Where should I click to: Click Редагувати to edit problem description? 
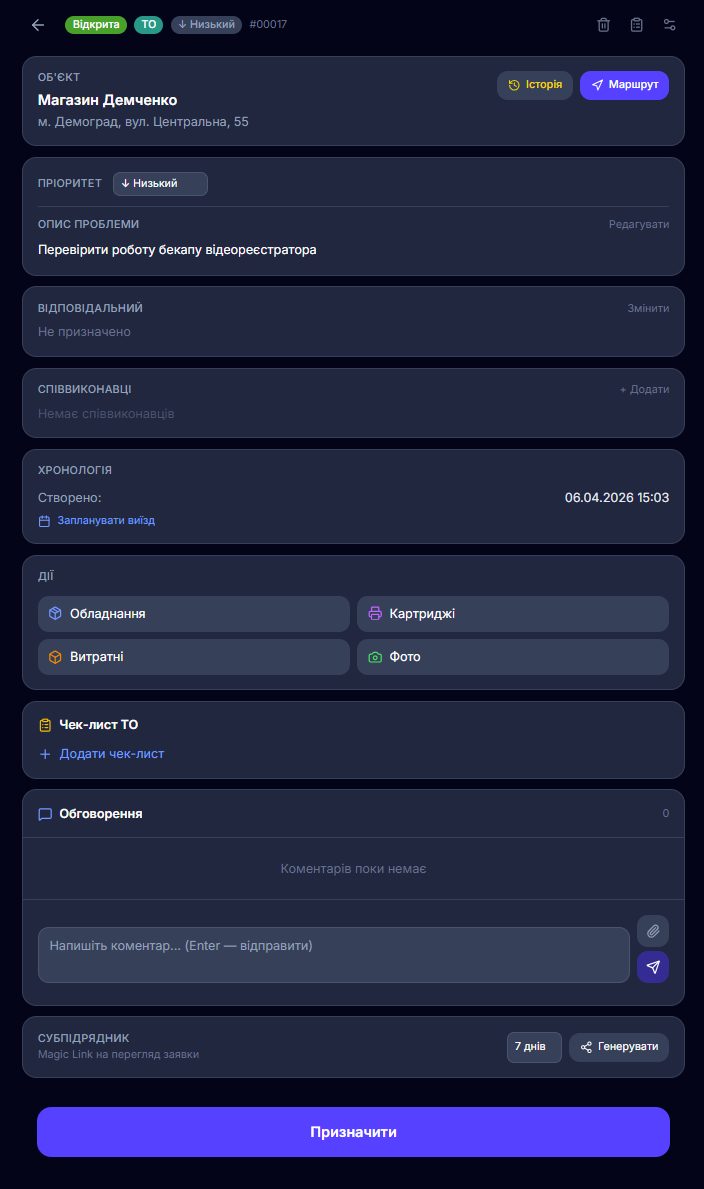click(x=639, y=224)
